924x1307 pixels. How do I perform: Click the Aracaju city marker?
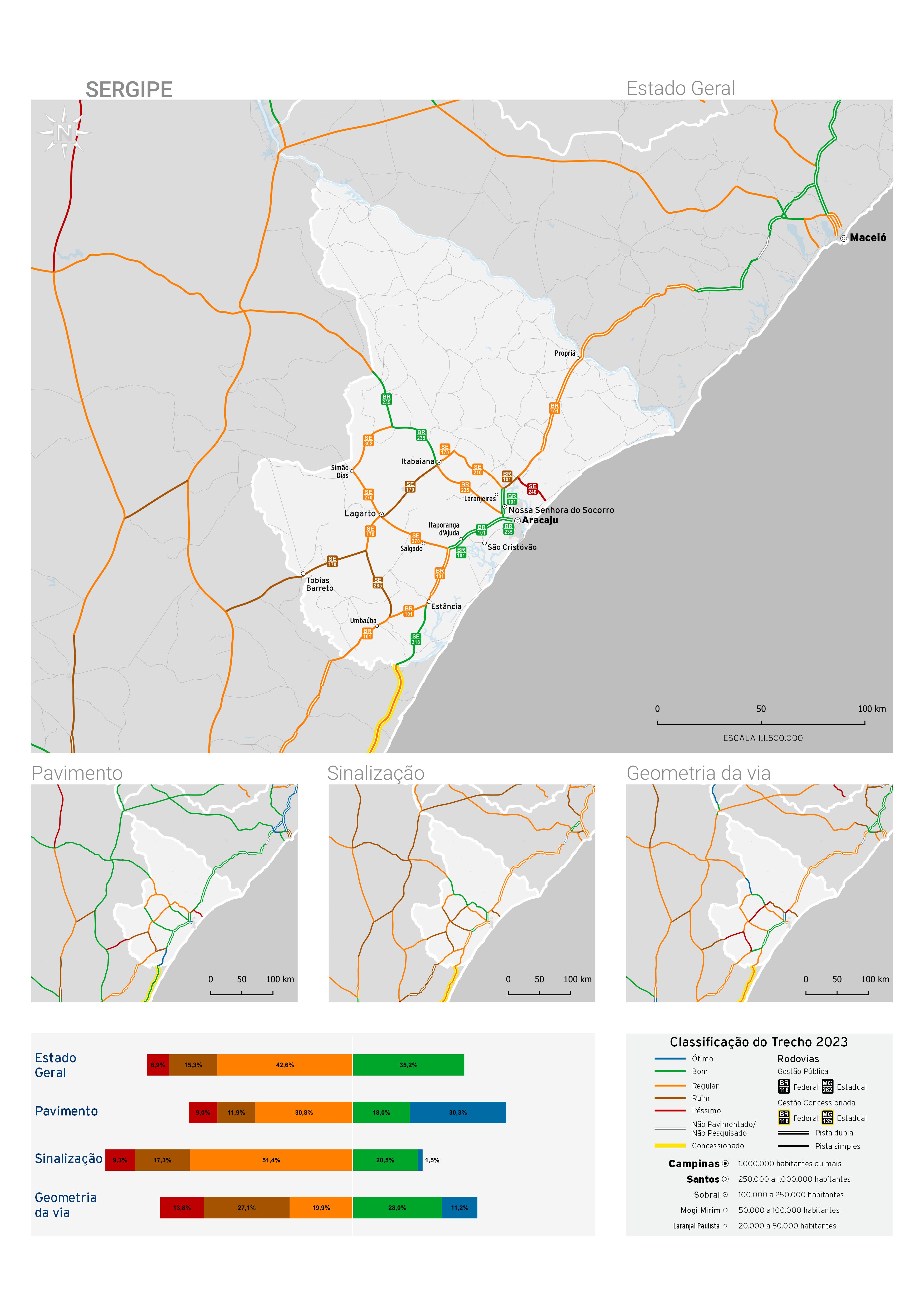point(517,521)
